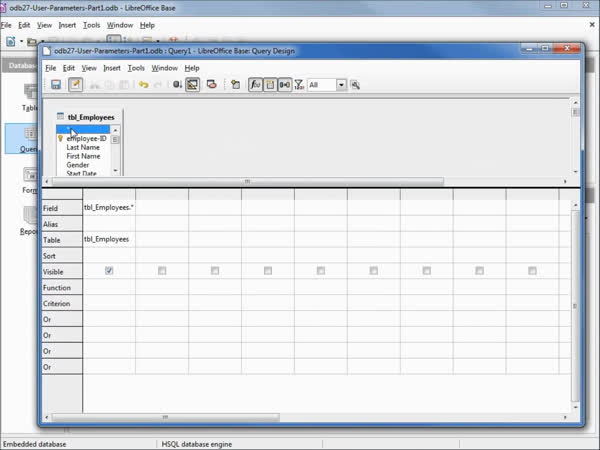Check Visible box in seventh grid column

427,271
